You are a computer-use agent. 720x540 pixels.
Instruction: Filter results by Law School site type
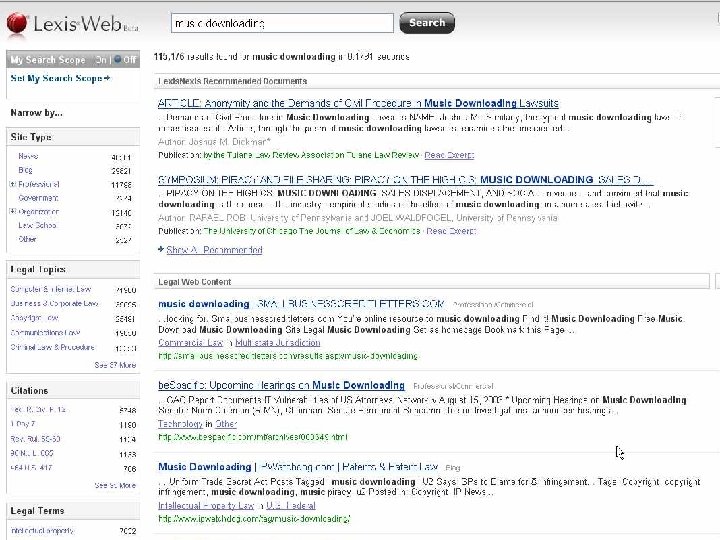click(x=37, y=225)
